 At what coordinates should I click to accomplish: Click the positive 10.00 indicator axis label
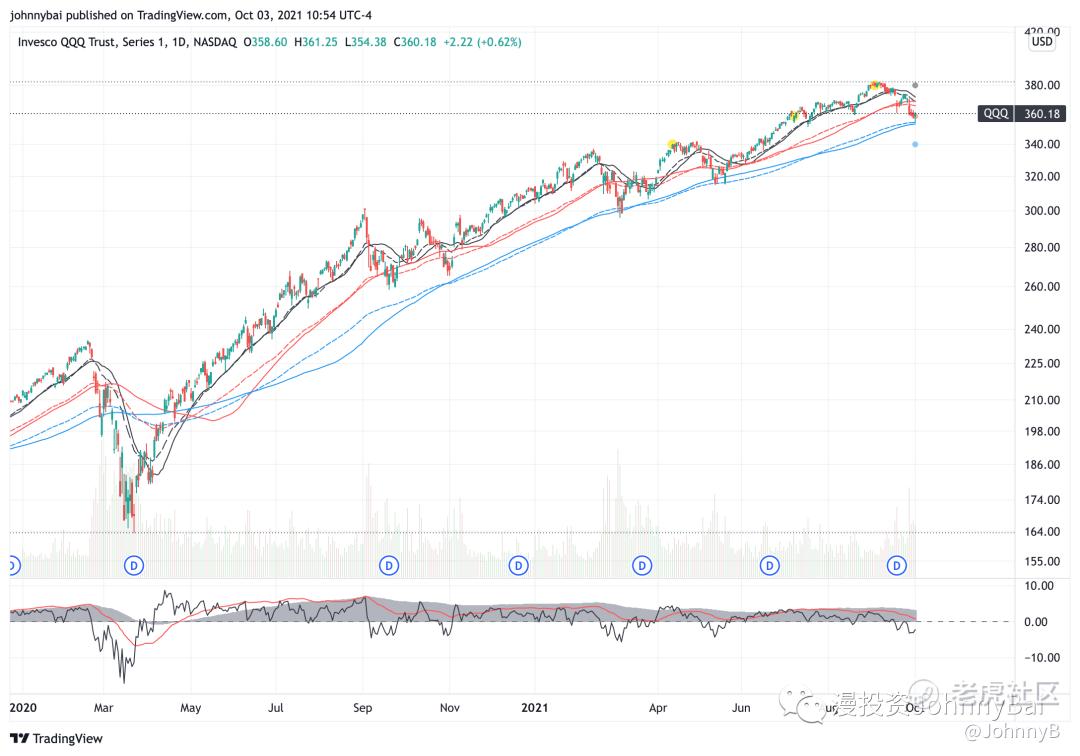click(1039, 586)
